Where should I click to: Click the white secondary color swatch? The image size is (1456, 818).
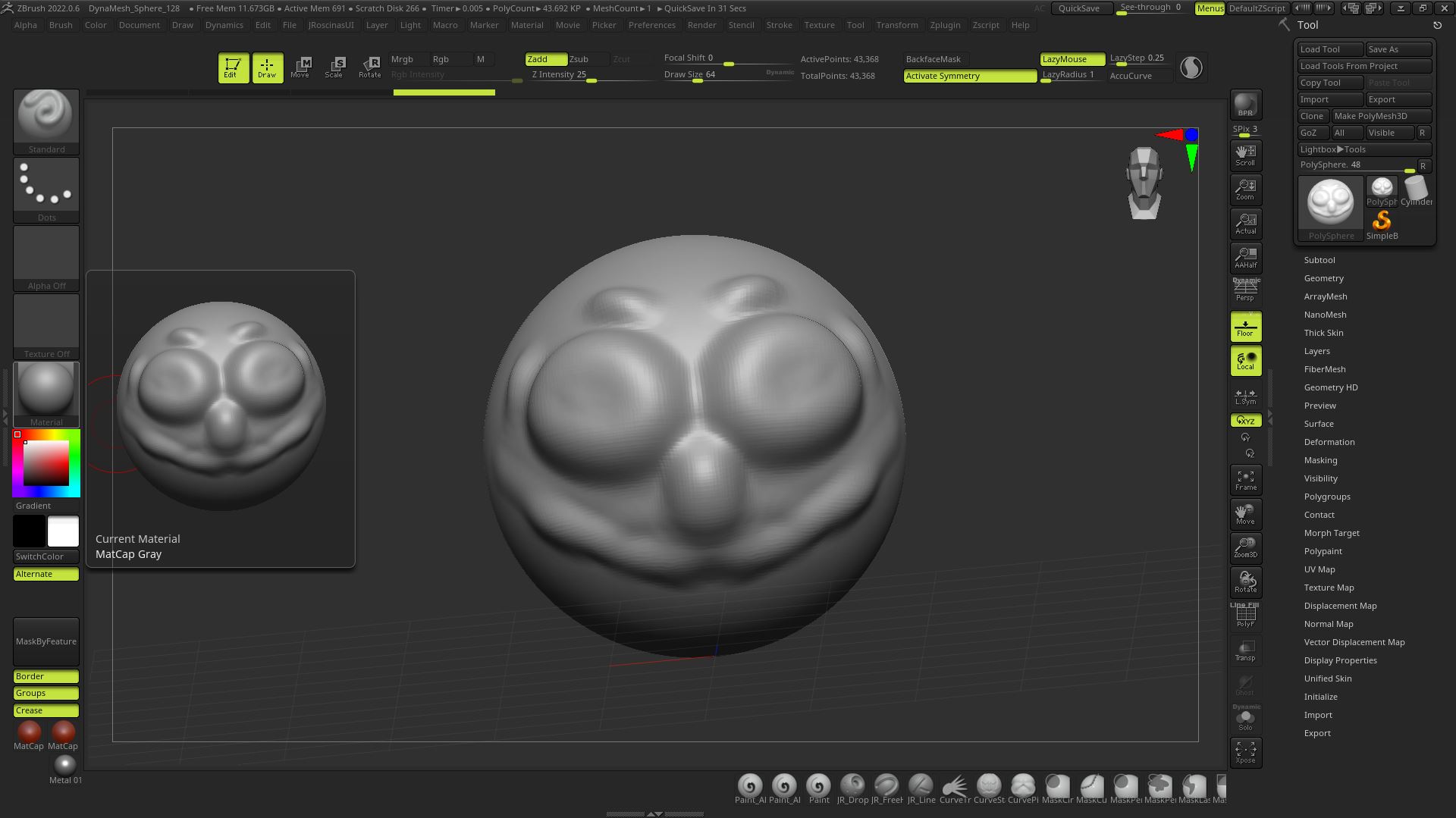[63, 531]
